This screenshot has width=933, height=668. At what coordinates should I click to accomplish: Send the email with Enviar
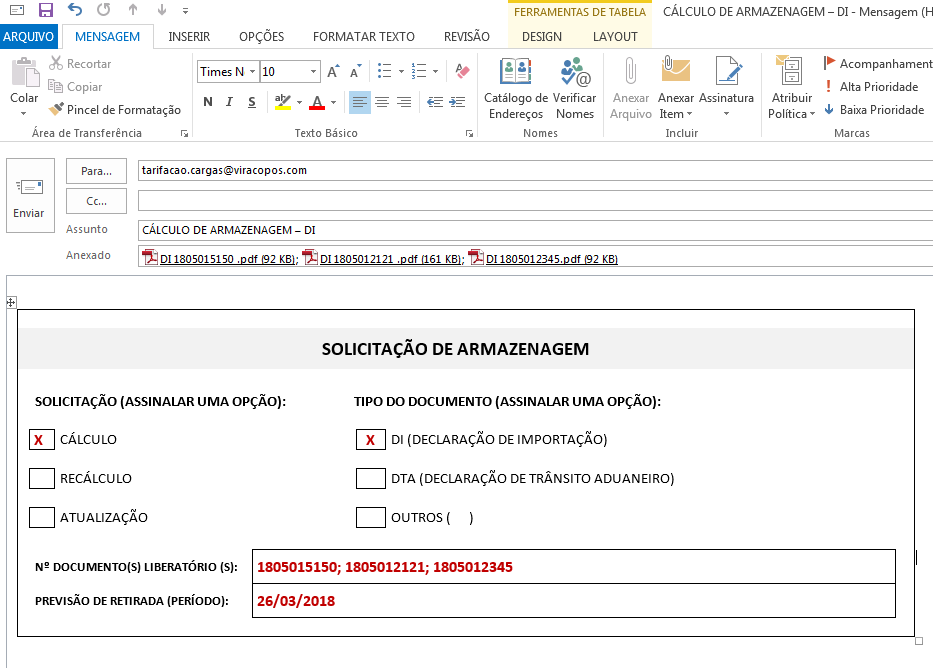pyautogui.click(x=30, y=196)
